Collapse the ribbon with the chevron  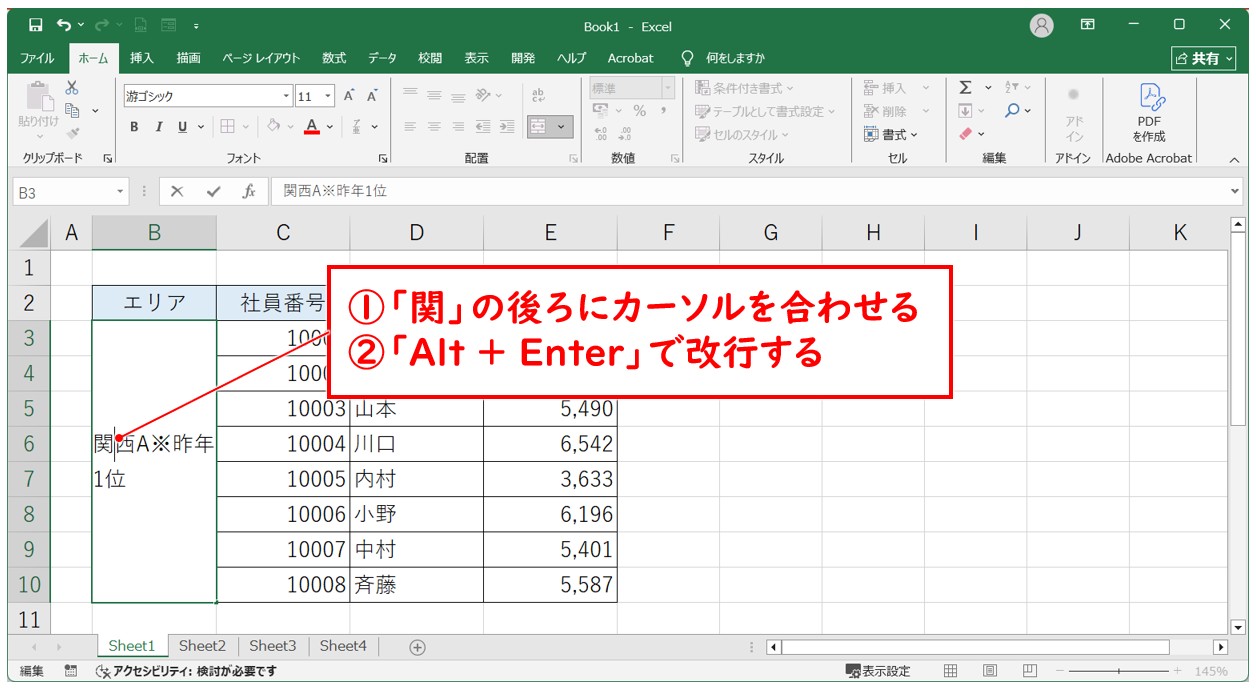1233,159
